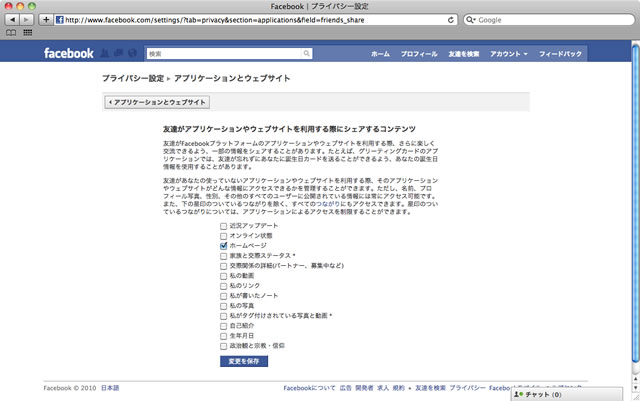Click the Google search magnifier icon
640x401 pixels.
click(x=471, y=20)
